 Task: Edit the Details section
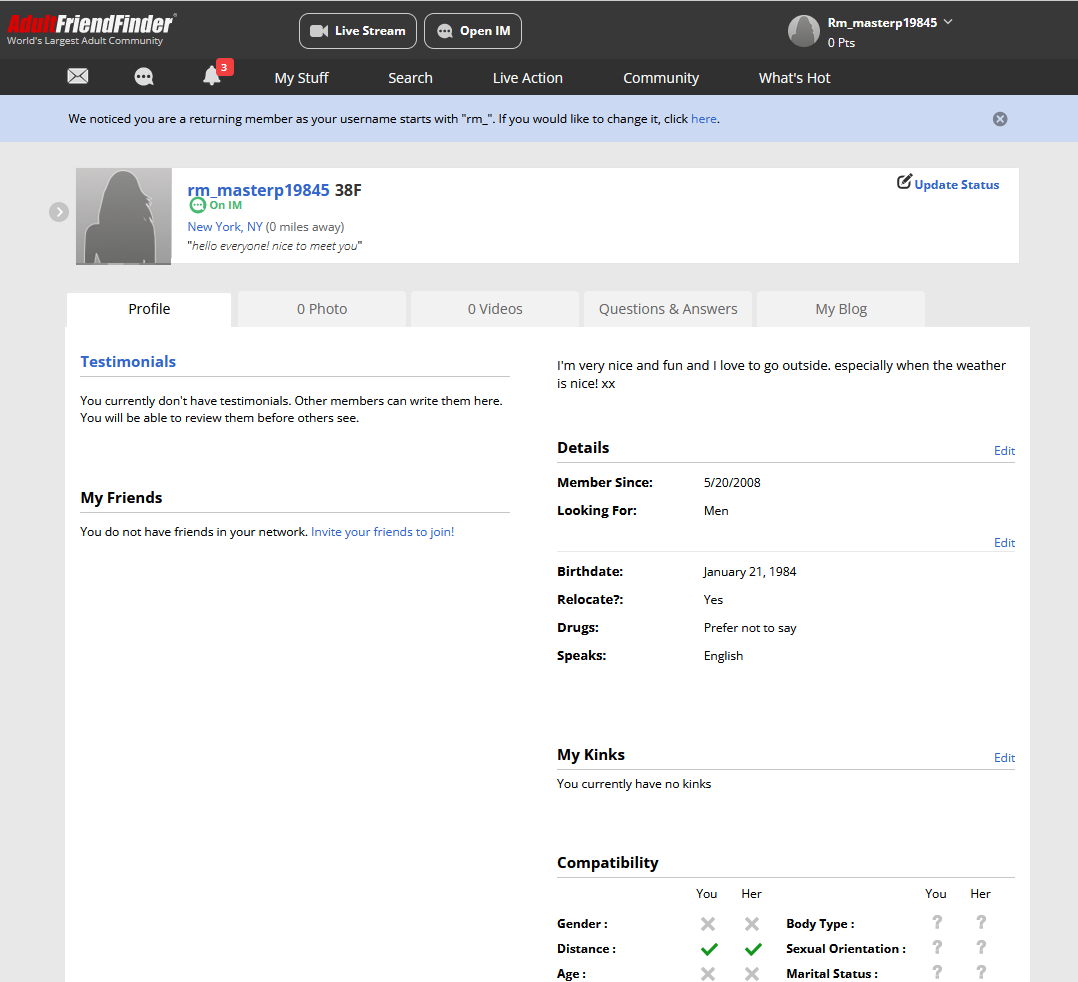[1004, 450]
